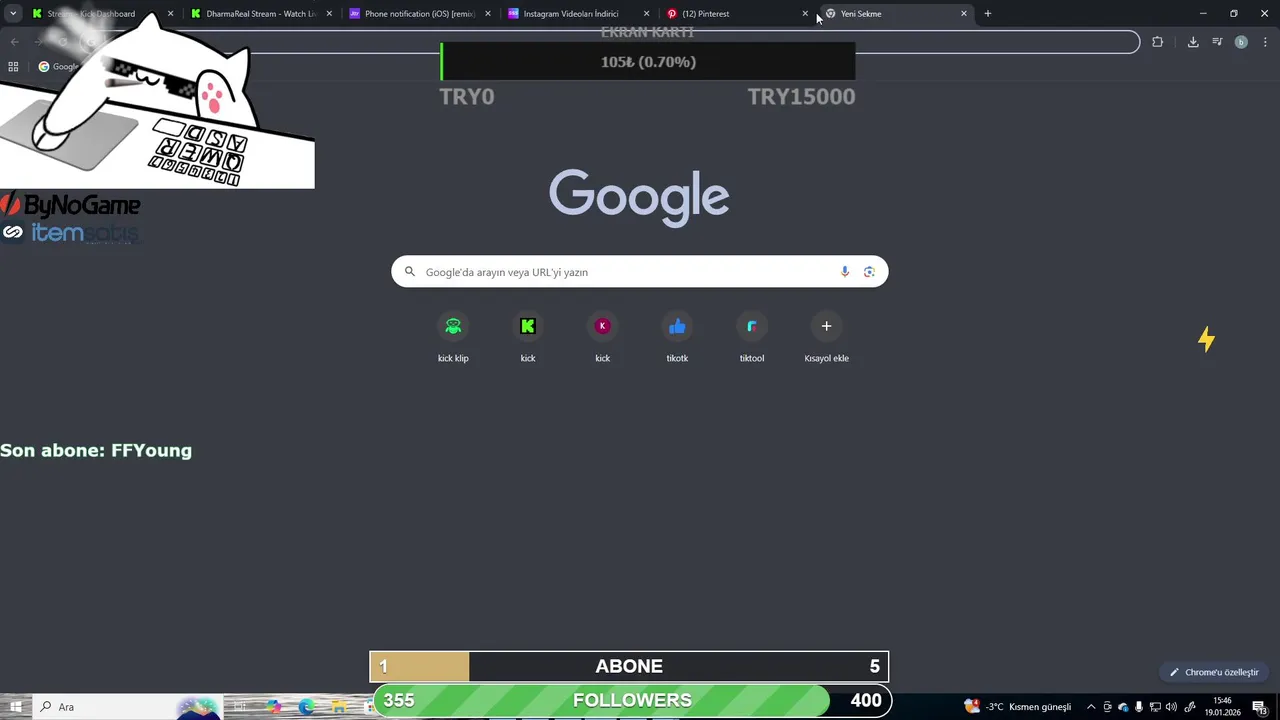Open the kick klip shortcut

coord(453,338)
